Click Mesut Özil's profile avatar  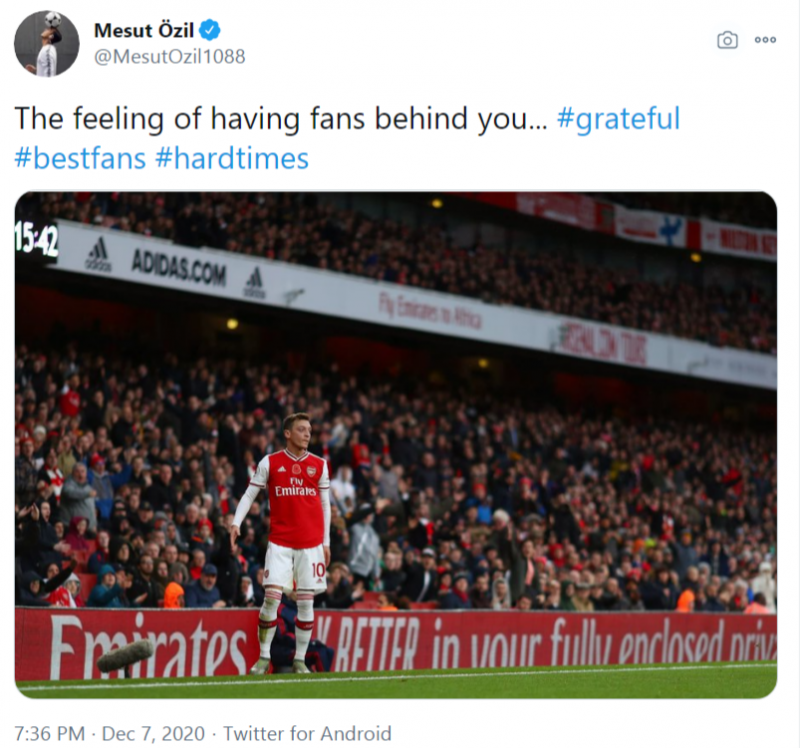tap(46, 44)
